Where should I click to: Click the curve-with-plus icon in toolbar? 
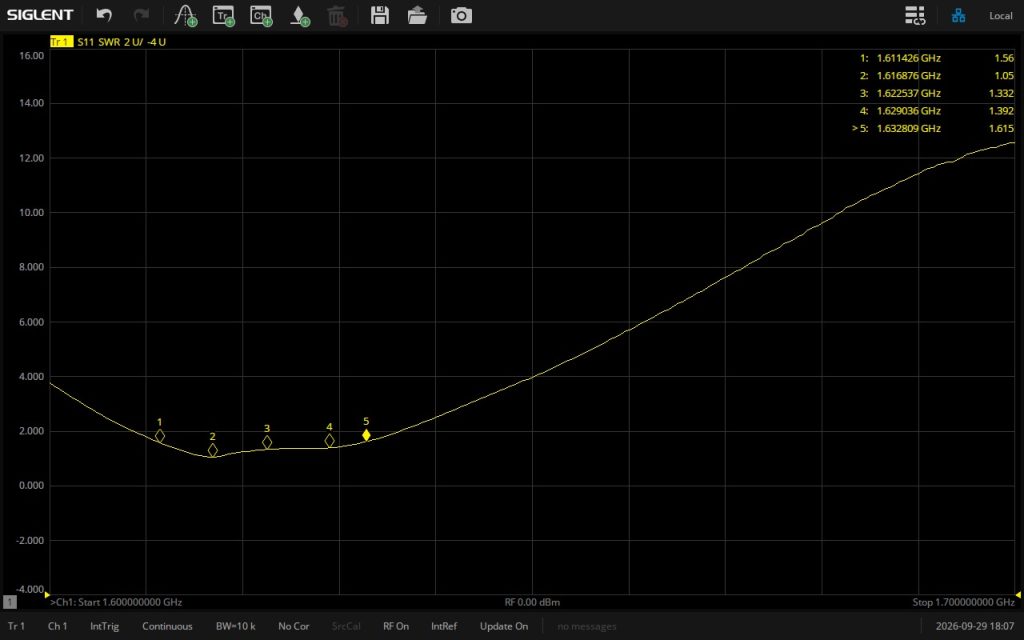pos(186,16)
